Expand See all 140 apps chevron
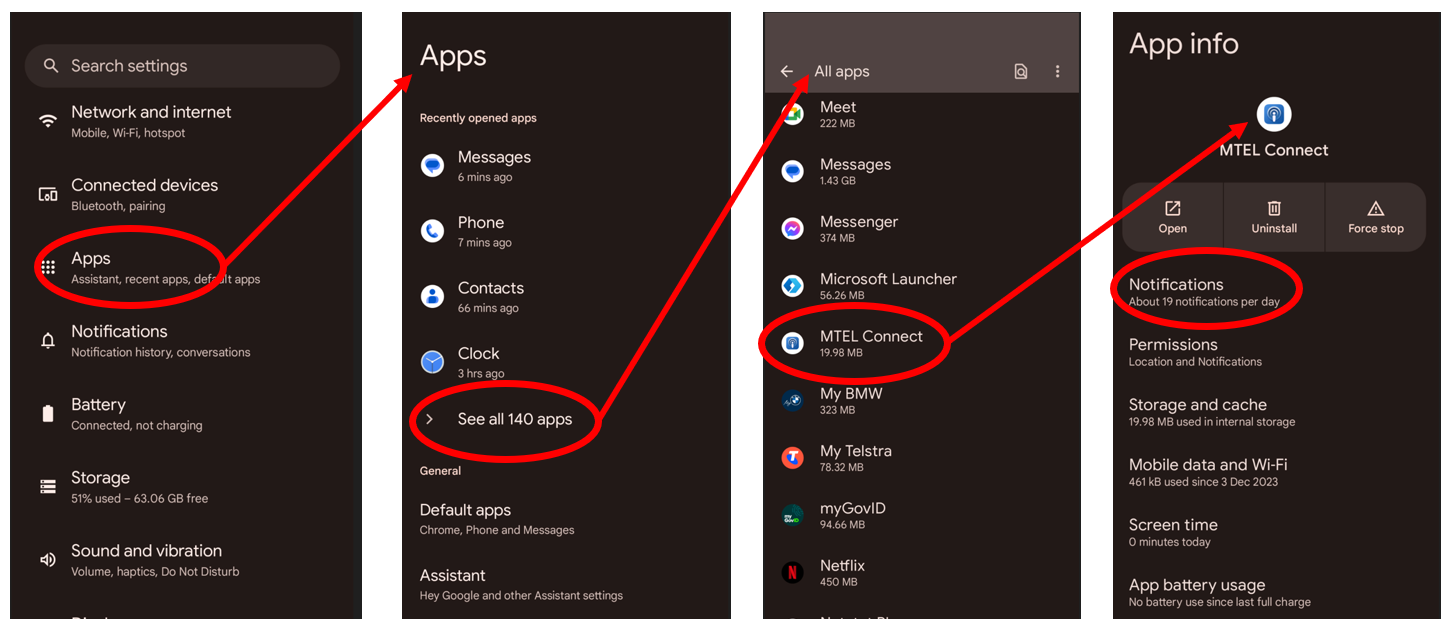This screenshot has width=1451, height=625. (430, 419)
